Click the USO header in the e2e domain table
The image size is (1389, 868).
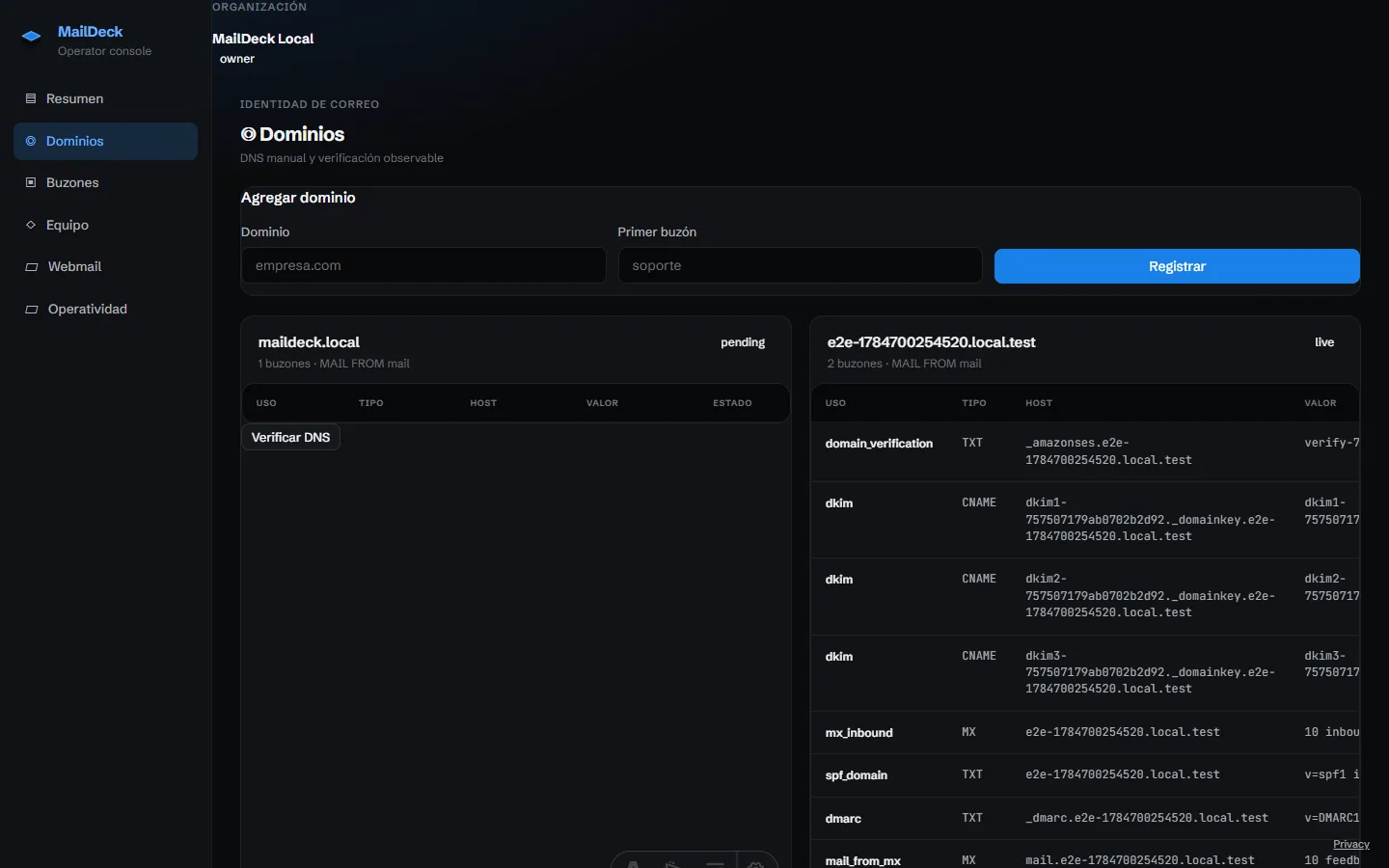point(835,403)
